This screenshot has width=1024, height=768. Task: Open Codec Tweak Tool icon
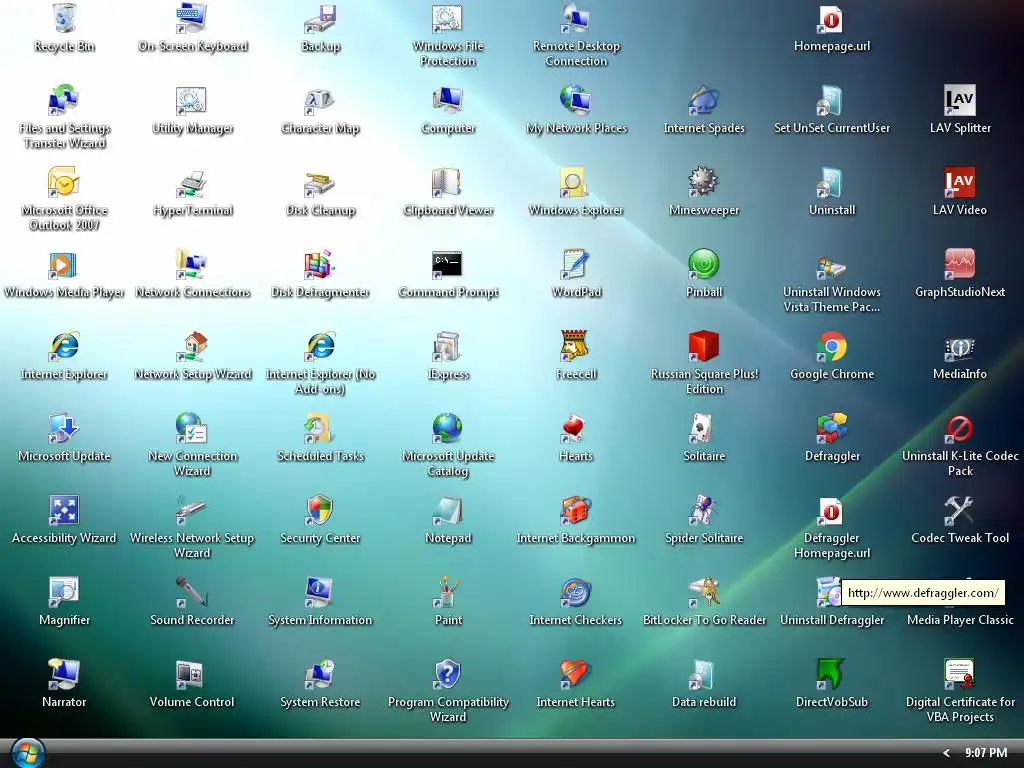960,510
